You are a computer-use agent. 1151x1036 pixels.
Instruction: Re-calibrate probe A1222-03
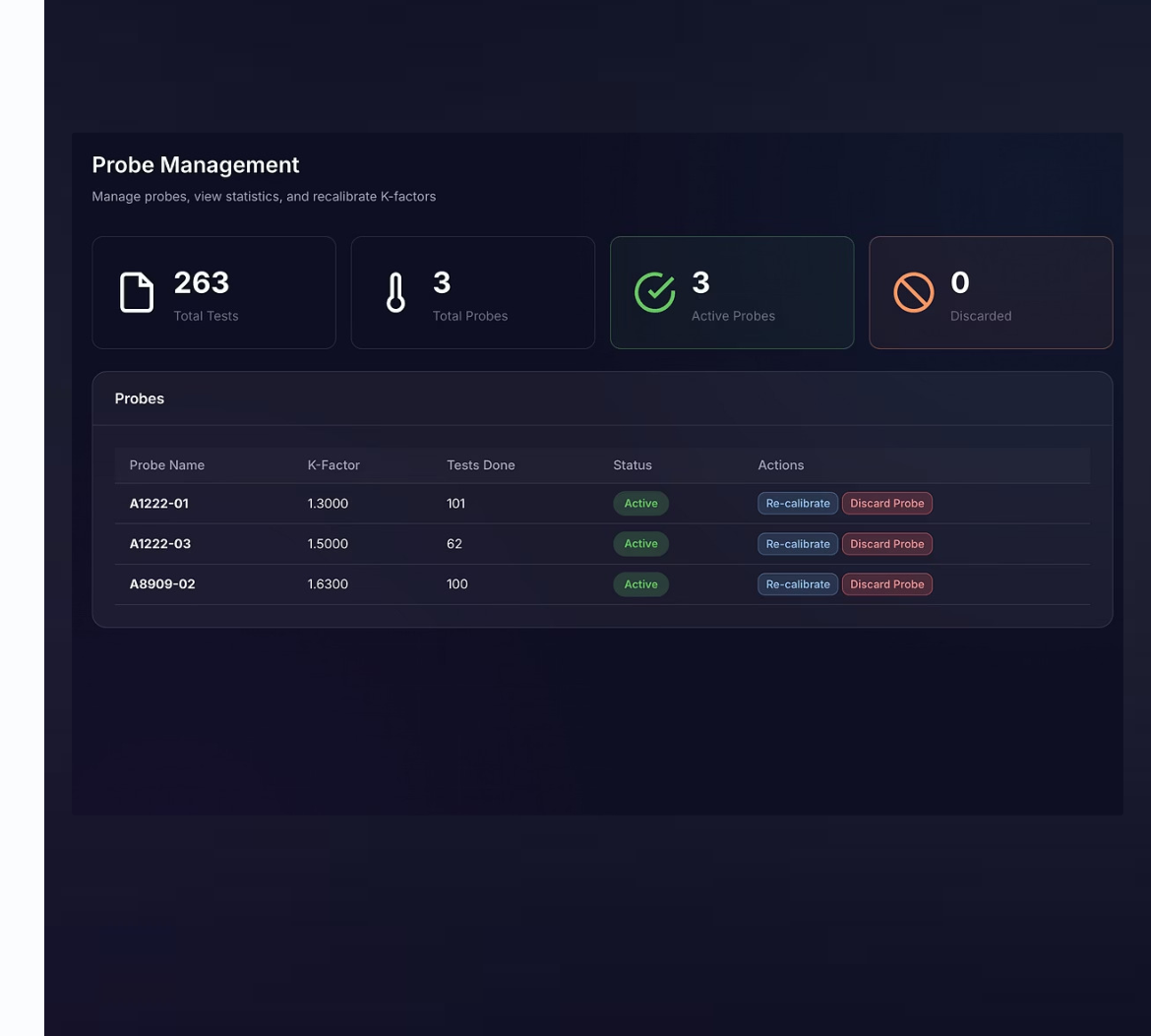(x=798, y=544)
